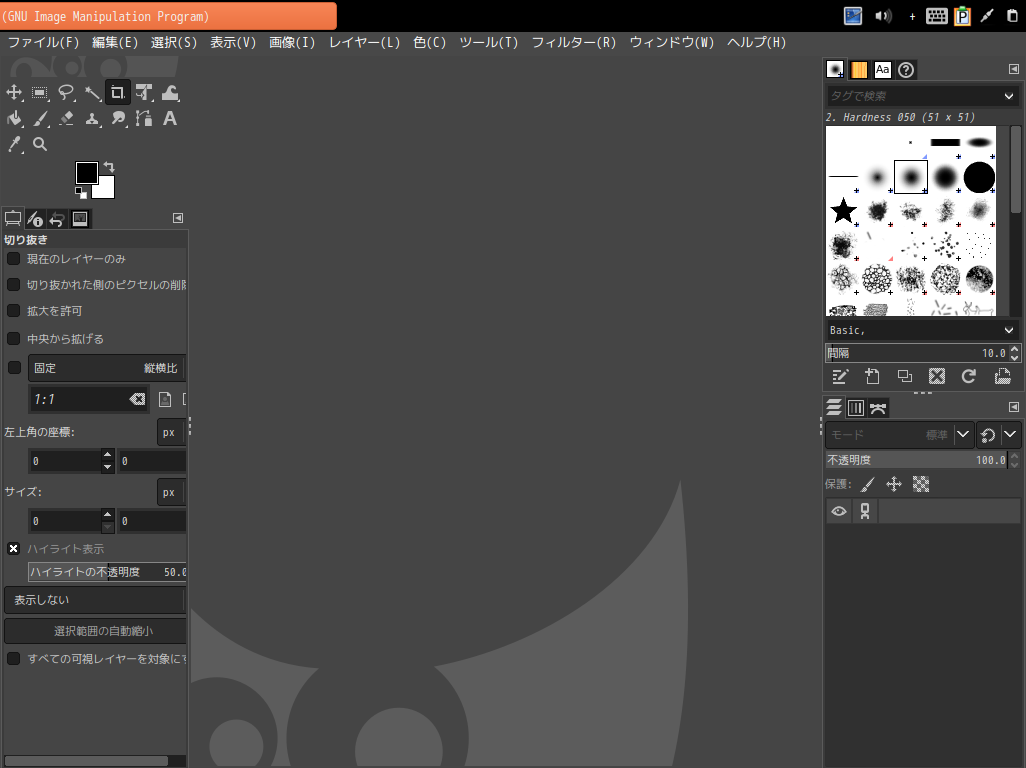Open the タグで検索 brush filter dropdown
The height and width of the screenshot is (768, 1026).
tap(1008, 96)
